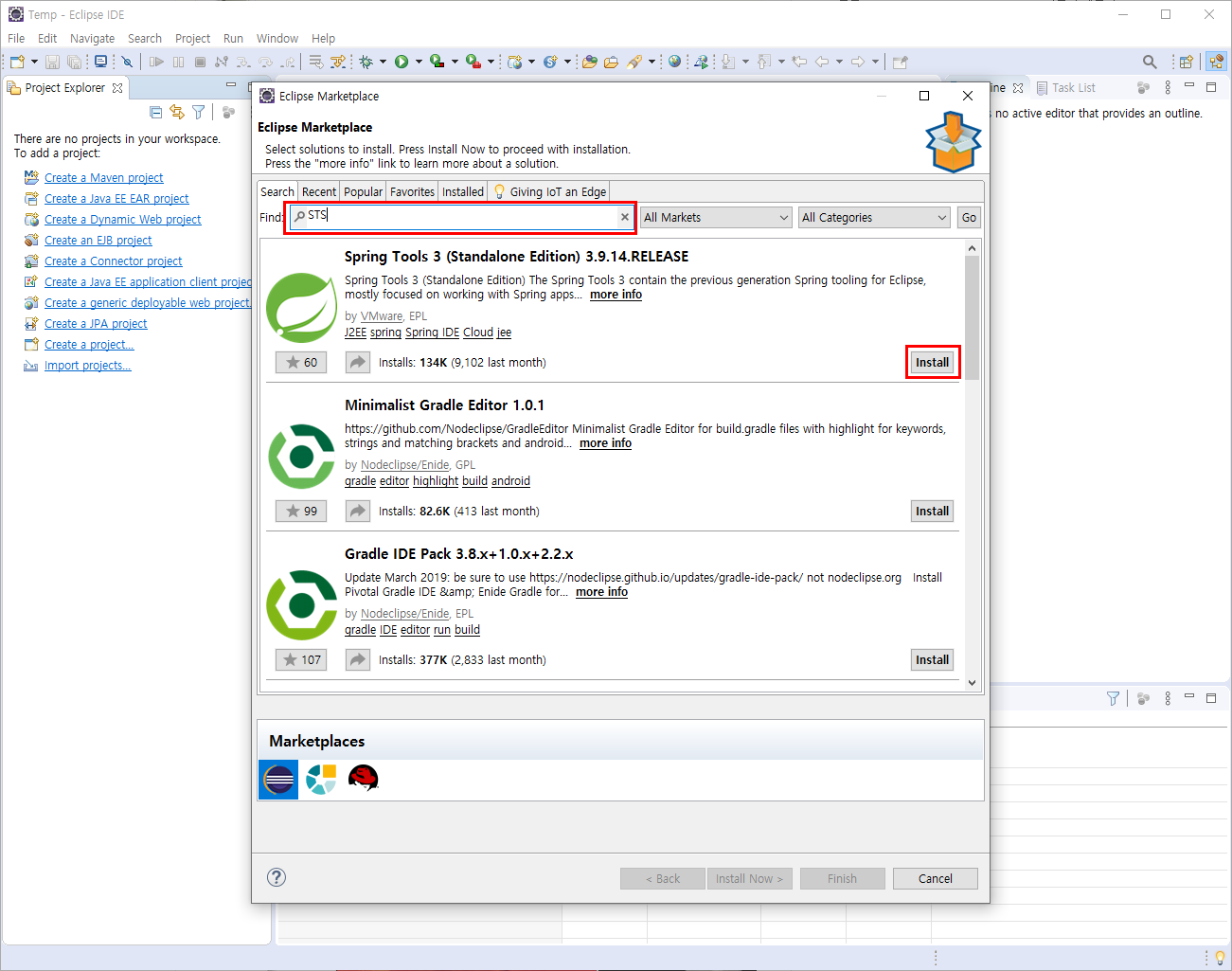Image resolution: width=1232 pixels, height=971 pixels.
Task: Click Create a Maven project link
Action: [x=103, y=178]
